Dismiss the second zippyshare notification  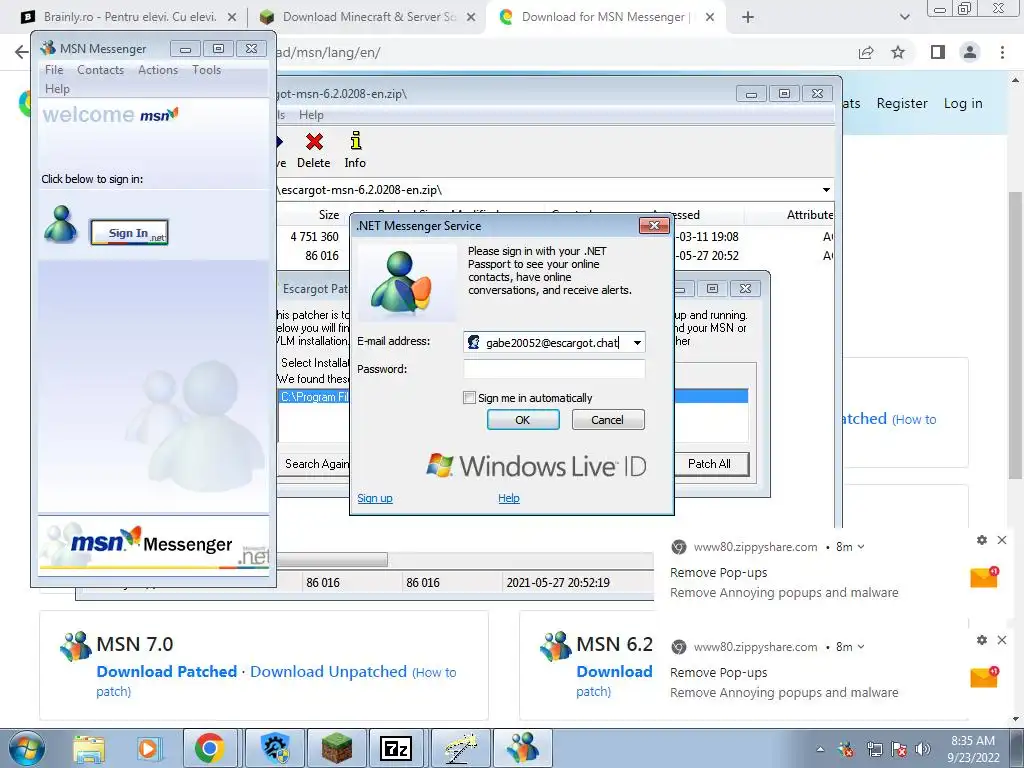click(x=1002, y=640)
